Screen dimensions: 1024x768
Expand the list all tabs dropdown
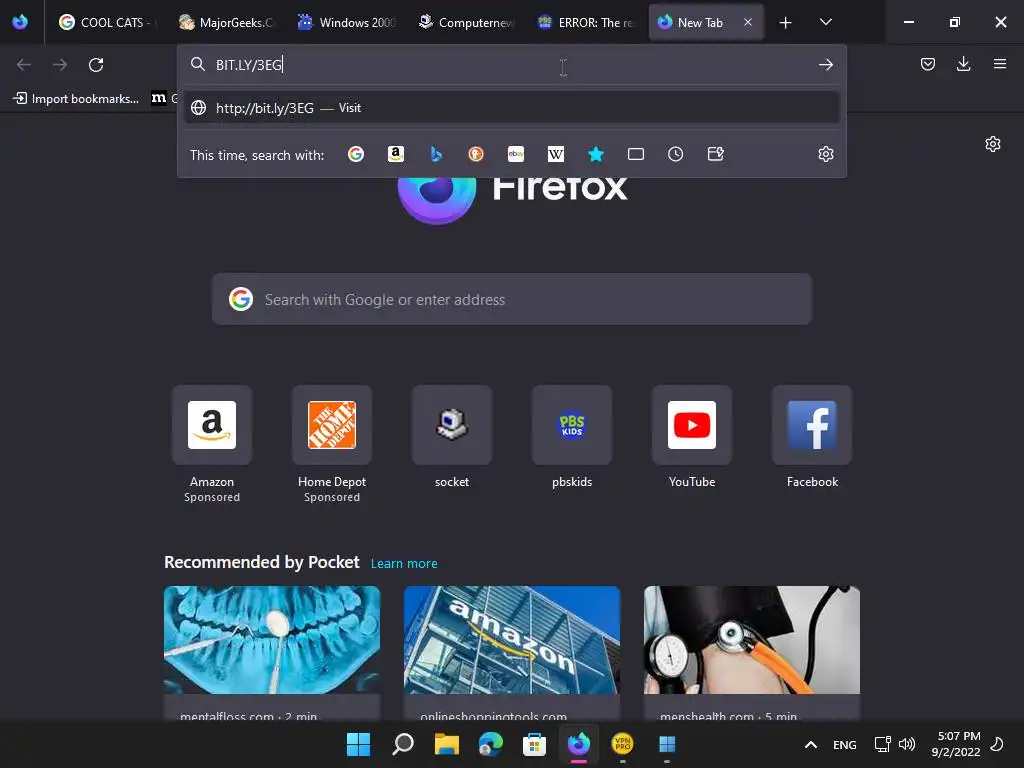coord(825,22)
